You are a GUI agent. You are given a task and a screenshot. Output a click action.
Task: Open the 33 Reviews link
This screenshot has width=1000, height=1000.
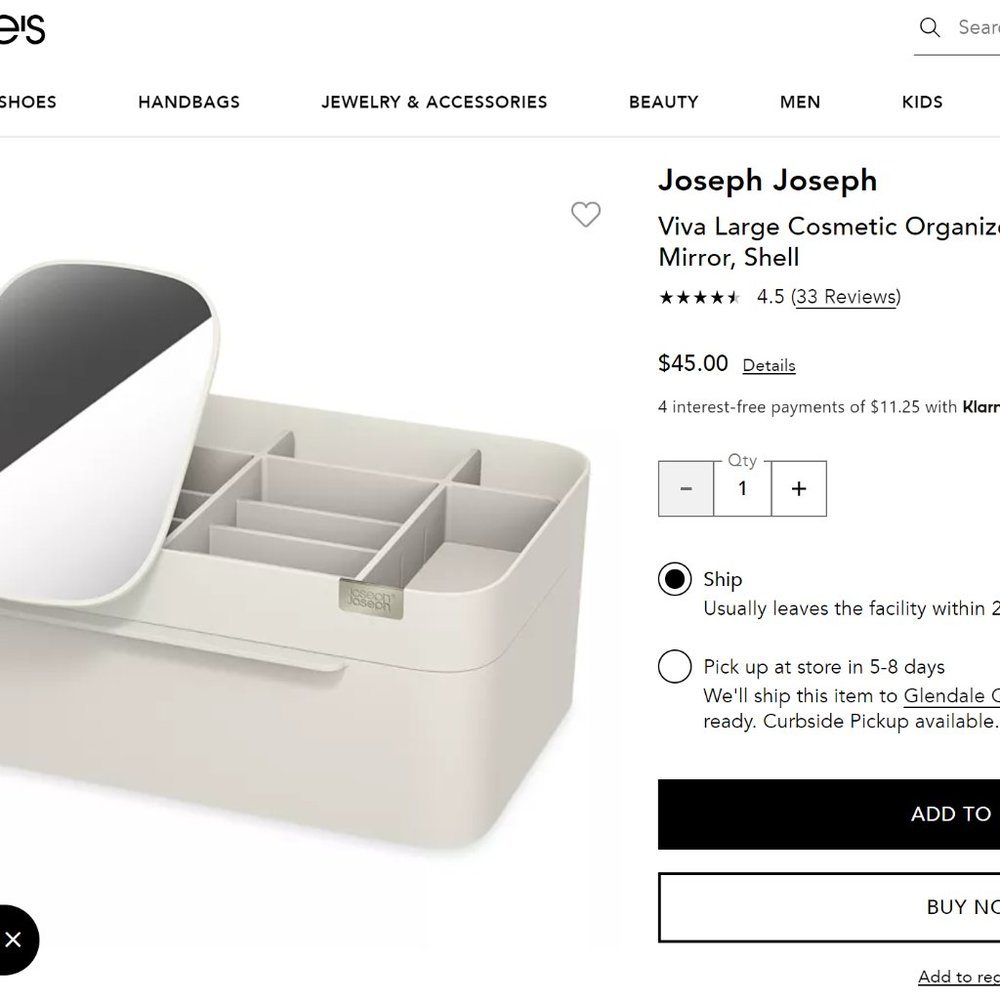tap(846, 297)
